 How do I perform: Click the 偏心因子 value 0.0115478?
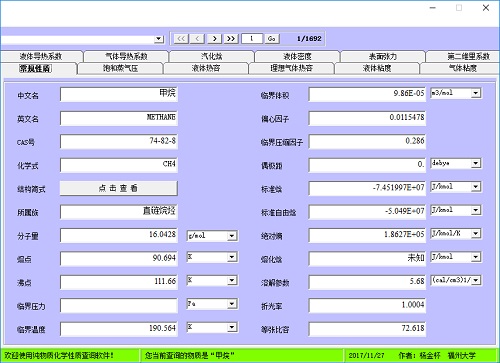click(x=367, y=118)
